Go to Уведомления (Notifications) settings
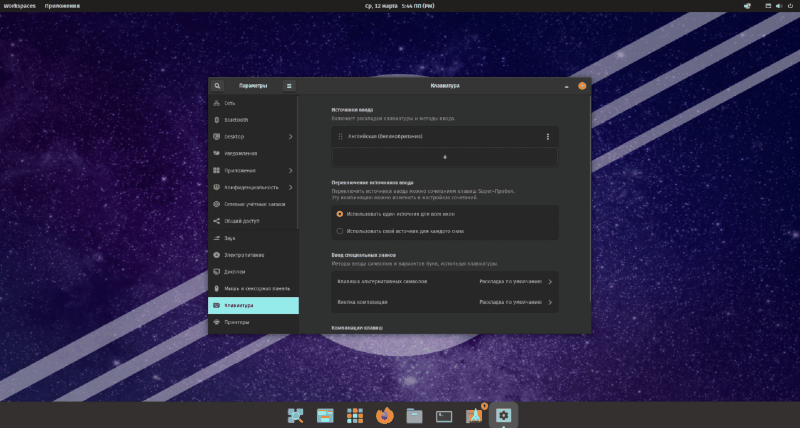The image size is (800, 428). 253,154
